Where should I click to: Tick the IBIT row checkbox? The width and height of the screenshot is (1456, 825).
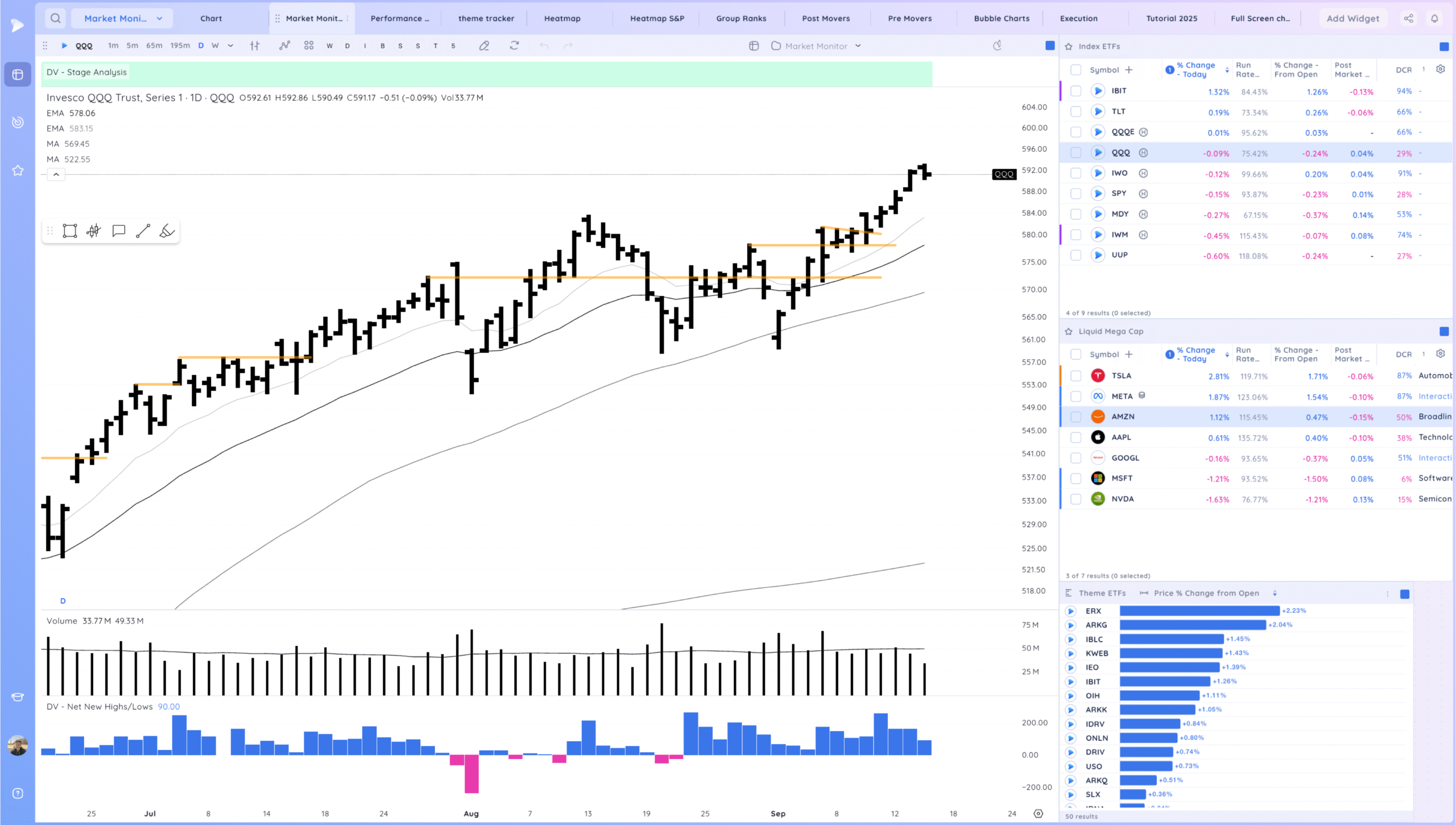coord(1076,91)
